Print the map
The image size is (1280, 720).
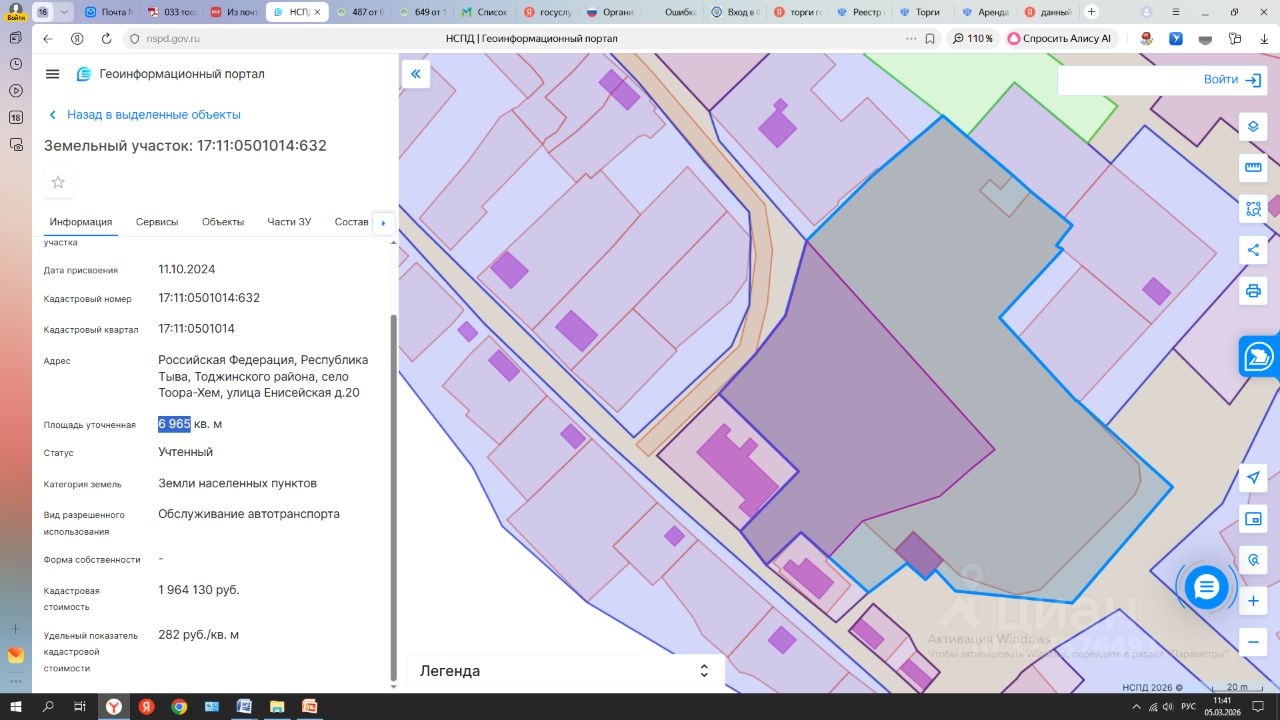tap(1252, 291)
